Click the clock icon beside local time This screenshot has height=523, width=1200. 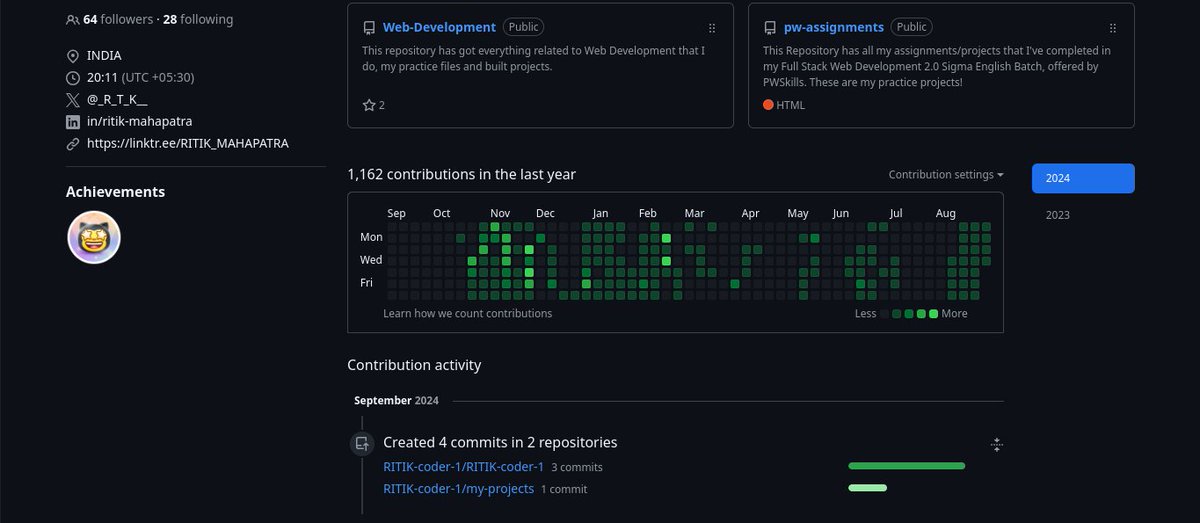(x=72, y=78)
